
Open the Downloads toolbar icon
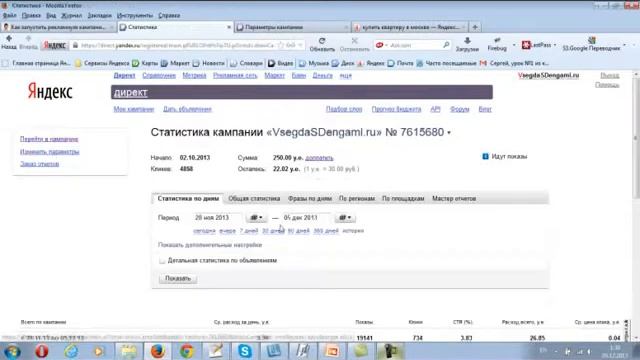click(467, 41)
